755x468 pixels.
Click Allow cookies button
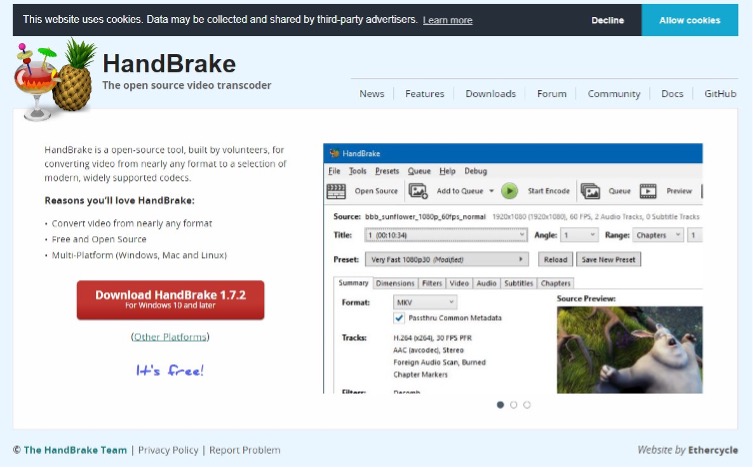point(690,20)
